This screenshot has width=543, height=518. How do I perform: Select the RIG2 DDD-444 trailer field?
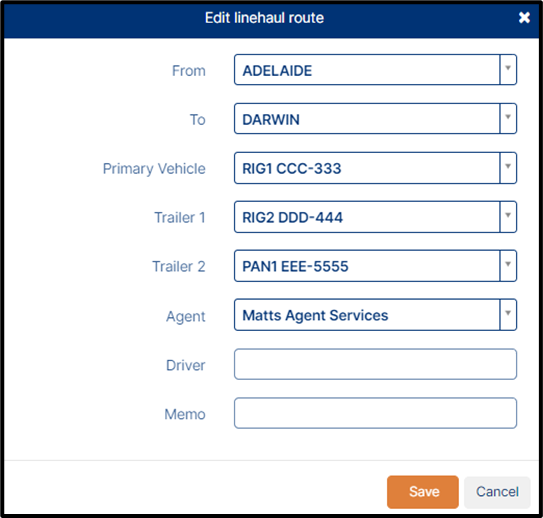(x=367, y=217)
